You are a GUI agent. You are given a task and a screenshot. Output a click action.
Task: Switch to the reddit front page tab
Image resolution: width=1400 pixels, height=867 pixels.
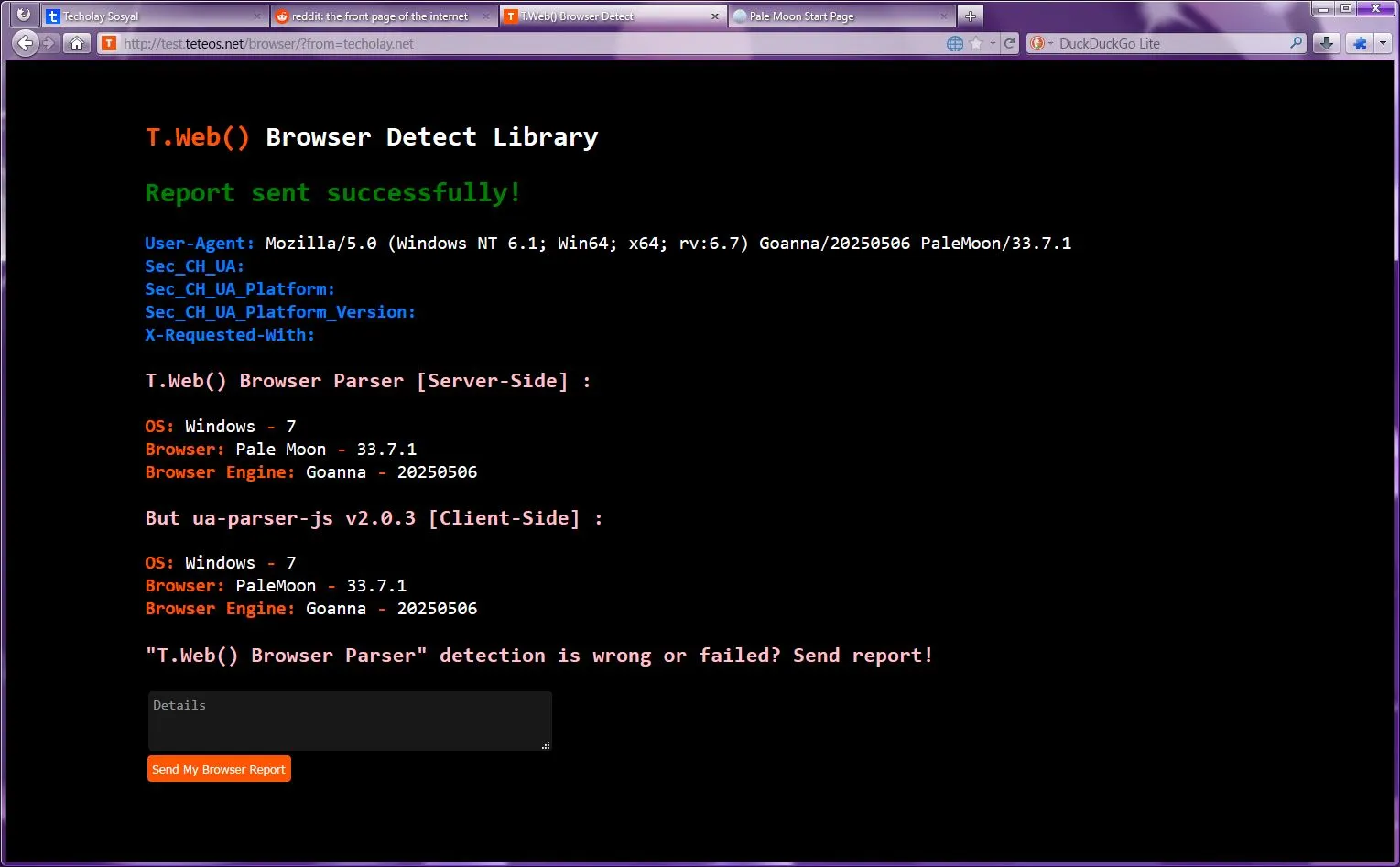383,16
